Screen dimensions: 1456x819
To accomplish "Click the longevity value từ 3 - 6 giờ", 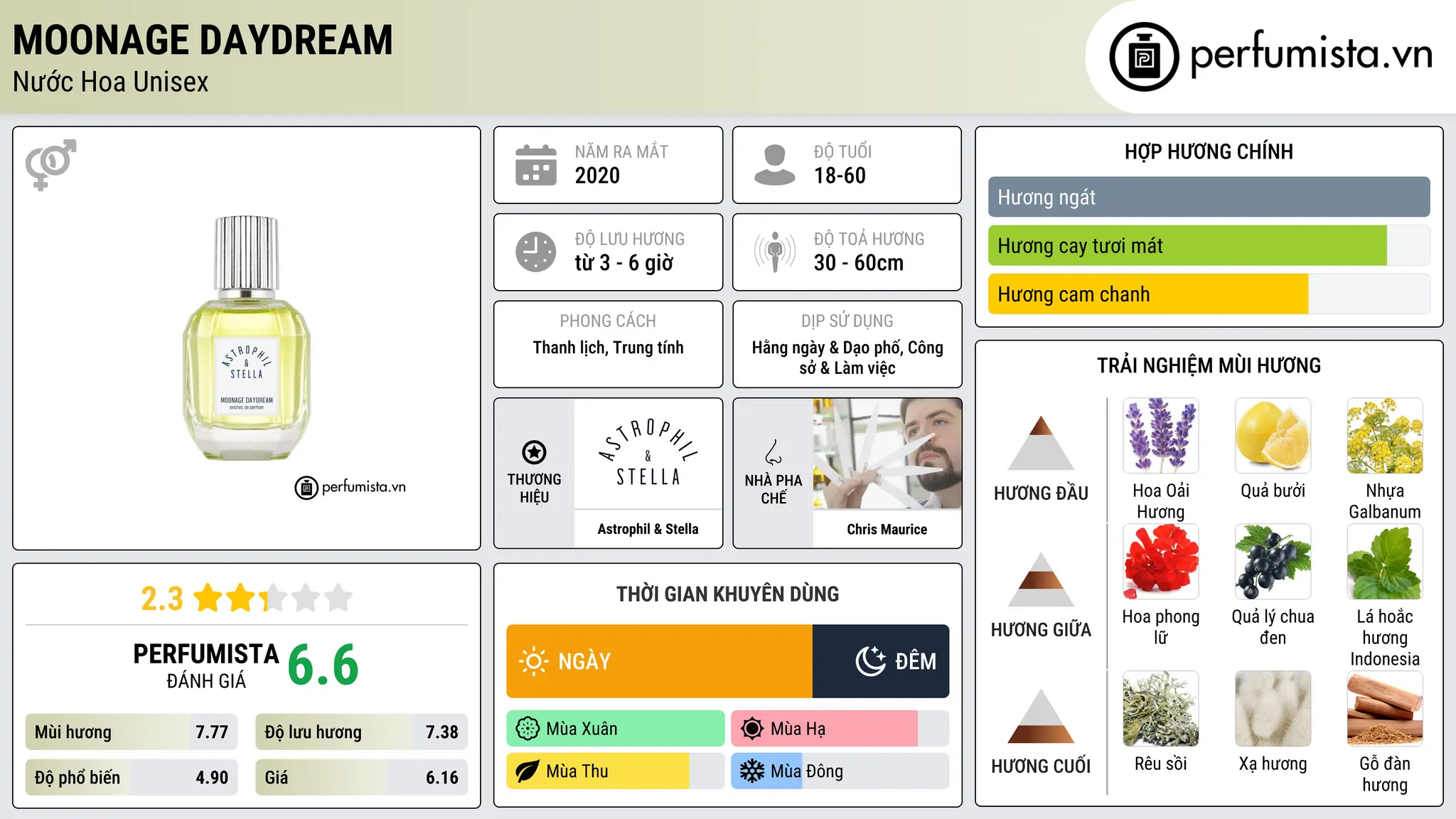I will (623, 263).
